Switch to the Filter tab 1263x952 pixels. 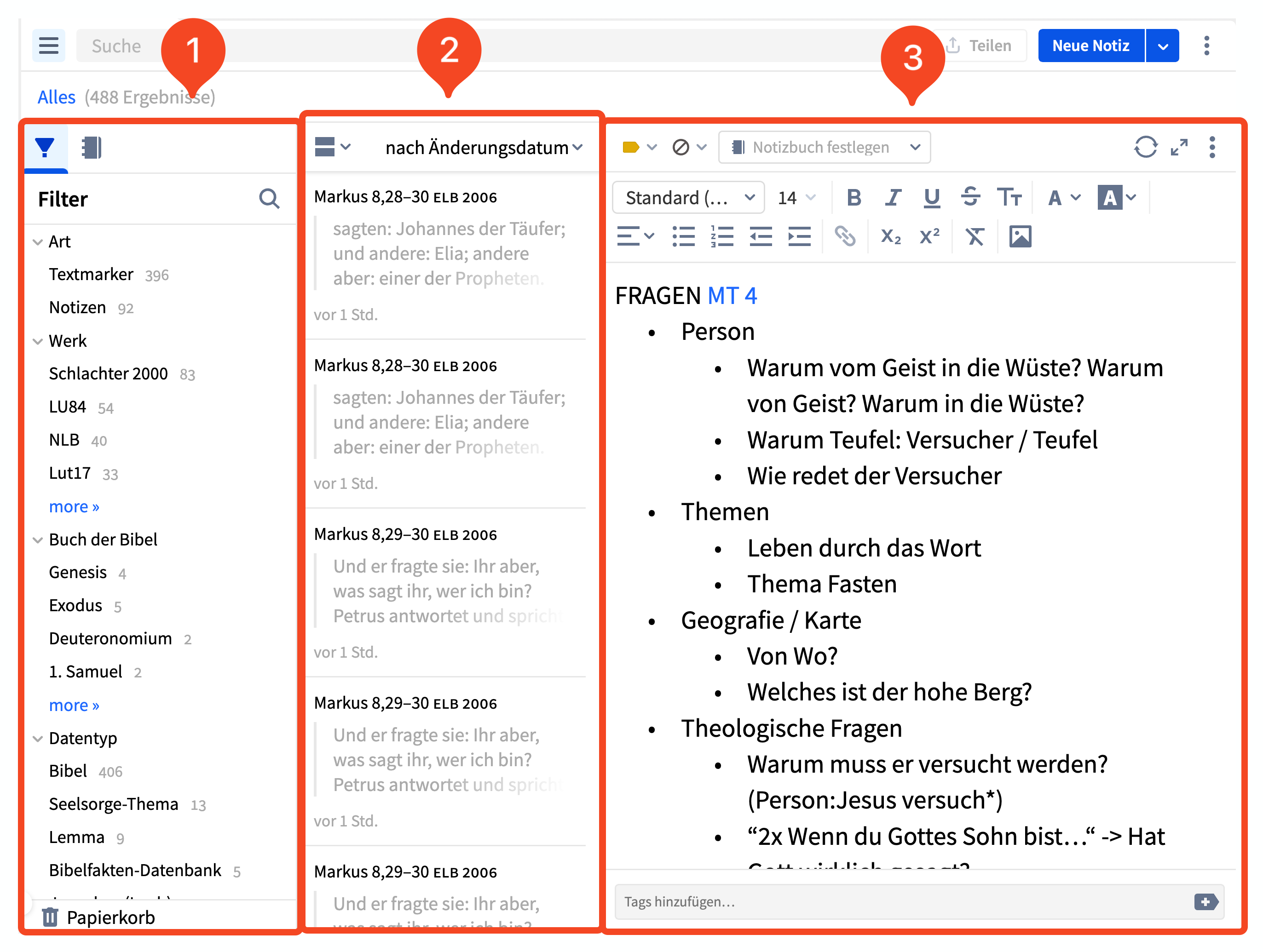46,149
